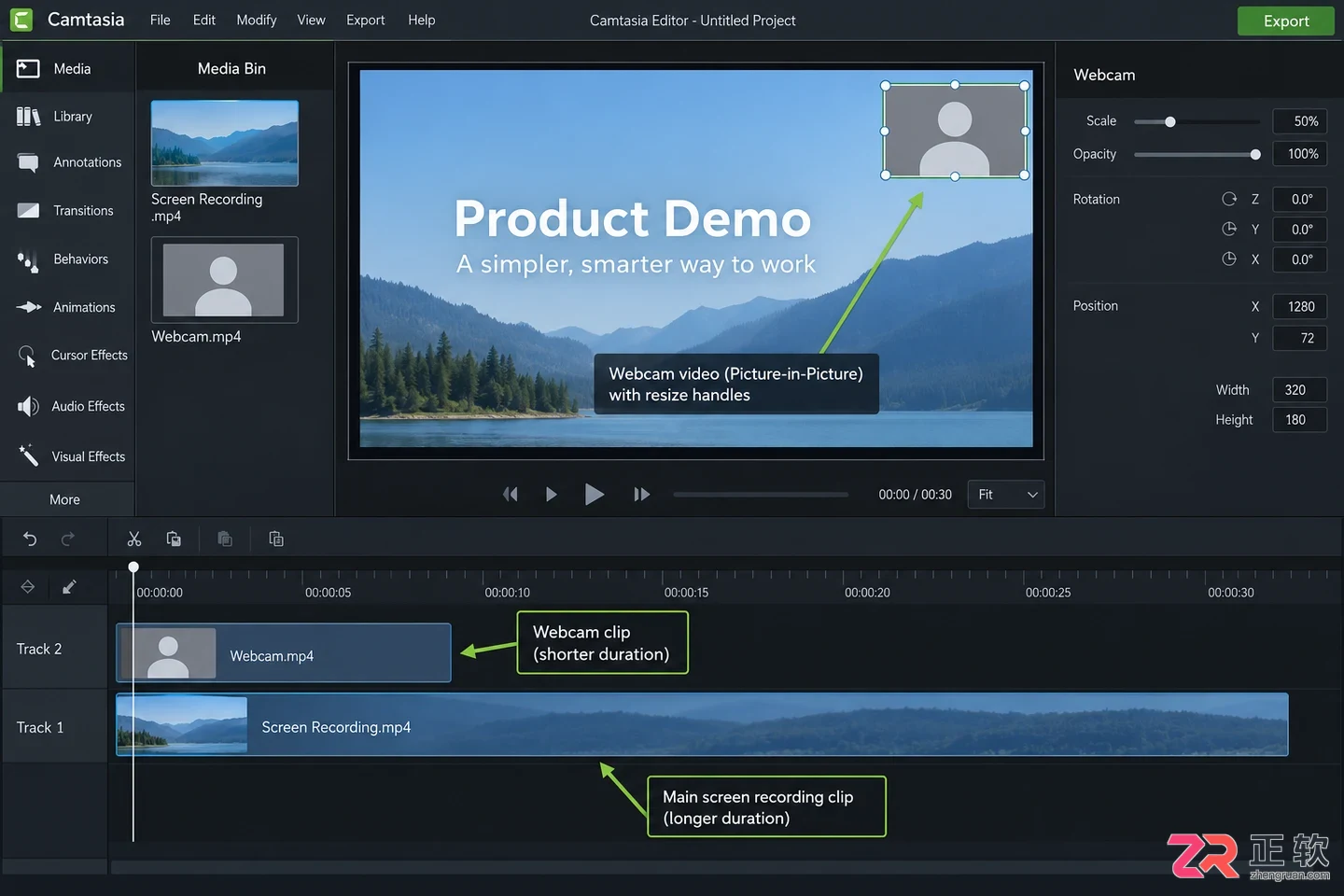Viewport: 1344px width, 896px height.
Task: Click the Redo arrow in timeline toolbar
Action: point(68,539)
